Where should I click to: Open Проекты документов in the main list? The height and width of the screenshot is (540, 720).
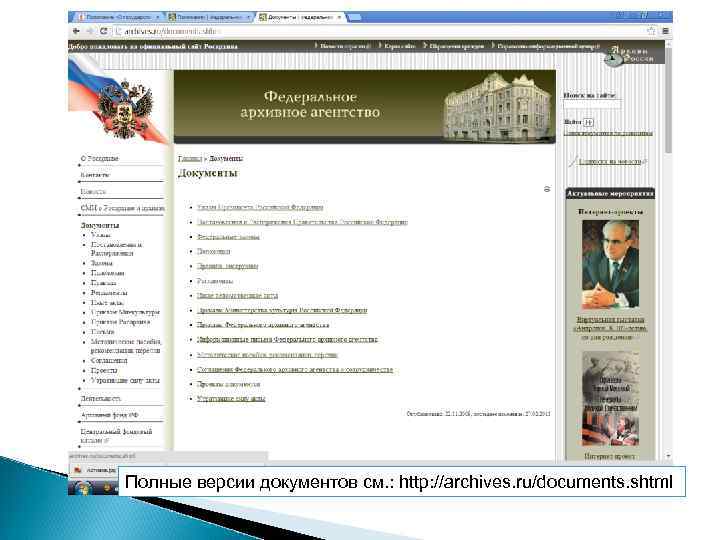pos(229,384)
